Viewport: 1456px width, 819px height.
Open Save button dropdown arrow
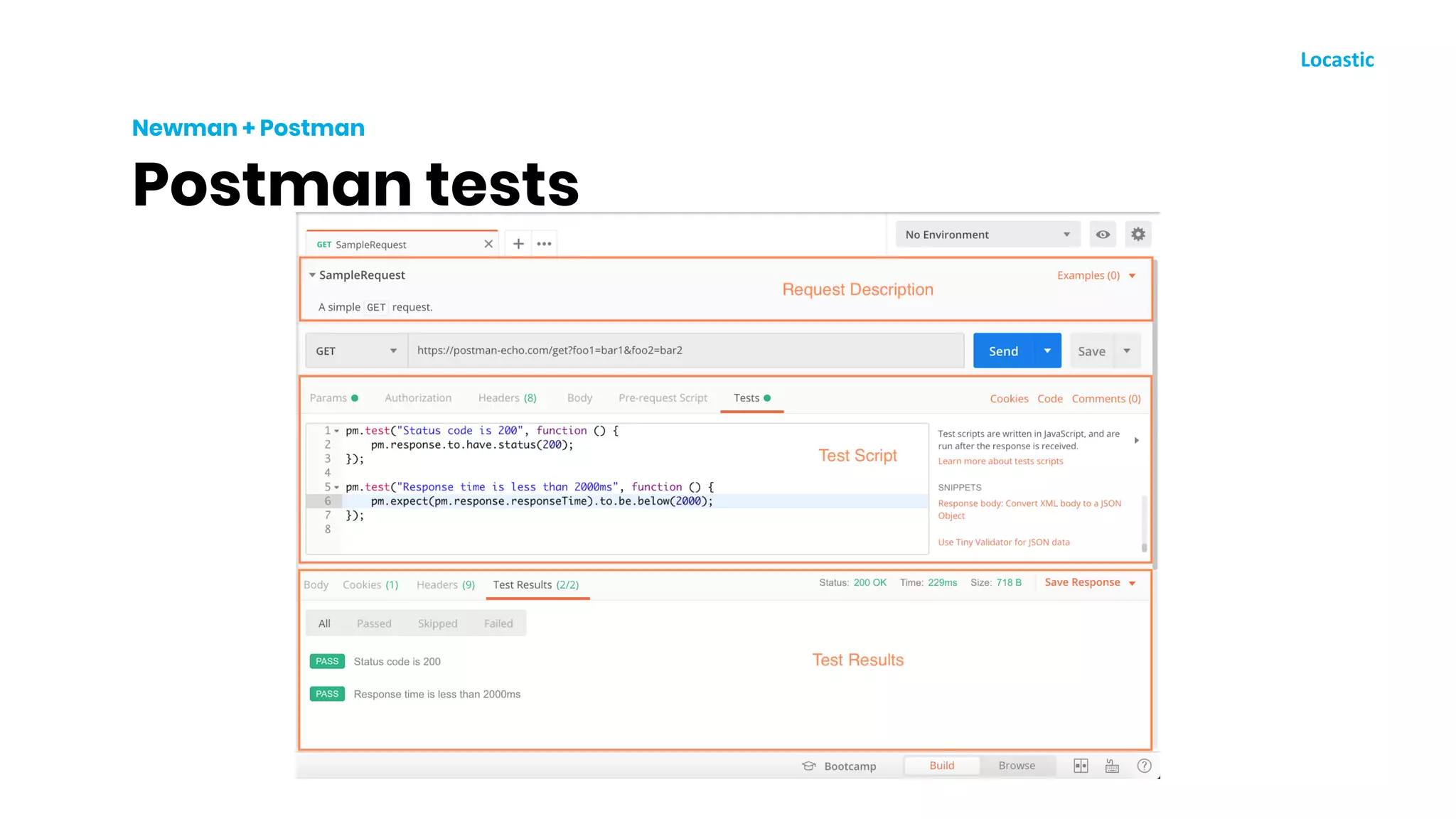click(x=1127, y=351)
